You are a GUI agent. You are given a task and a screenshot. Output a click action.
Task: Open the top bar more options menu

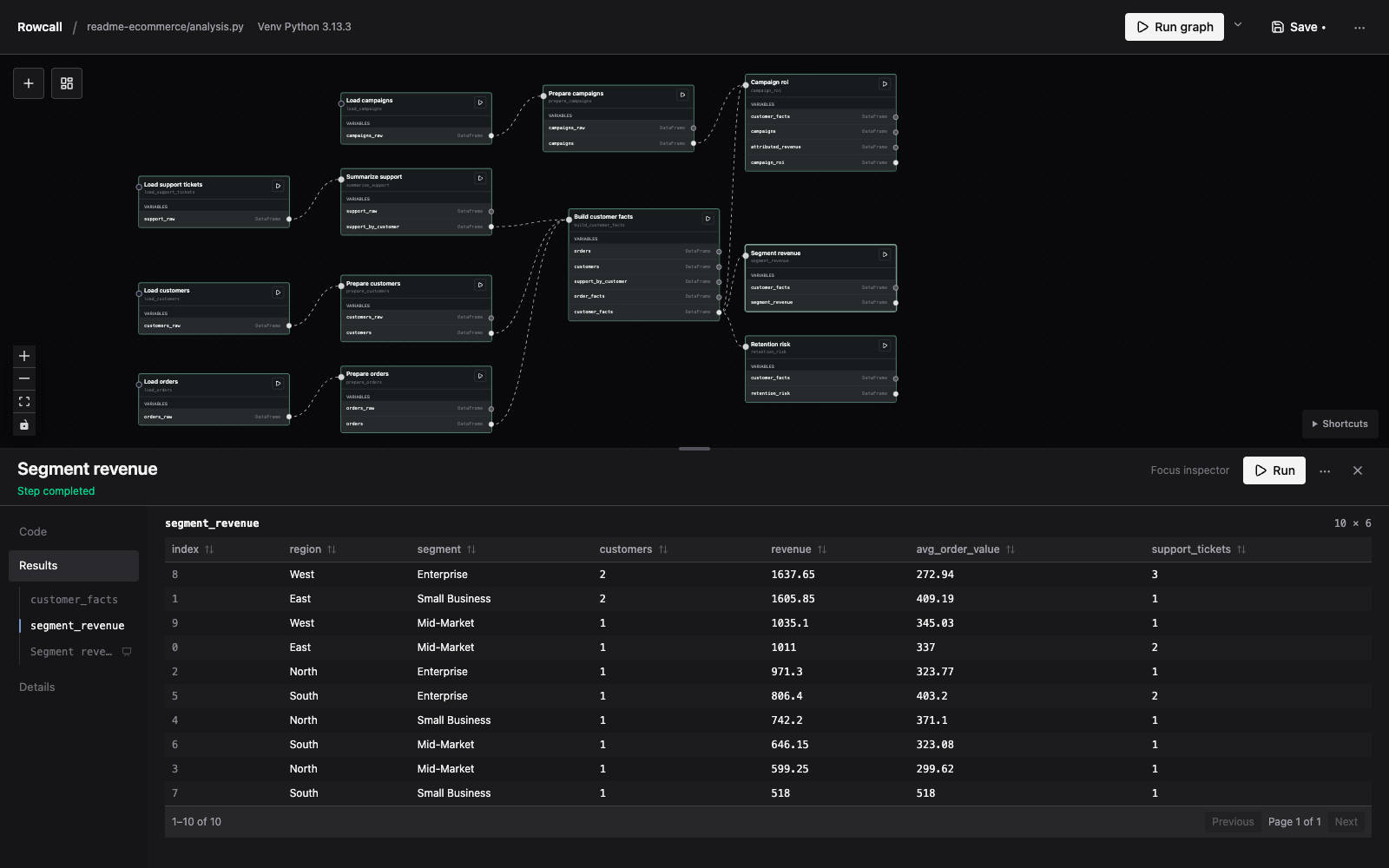point(1359,27)
